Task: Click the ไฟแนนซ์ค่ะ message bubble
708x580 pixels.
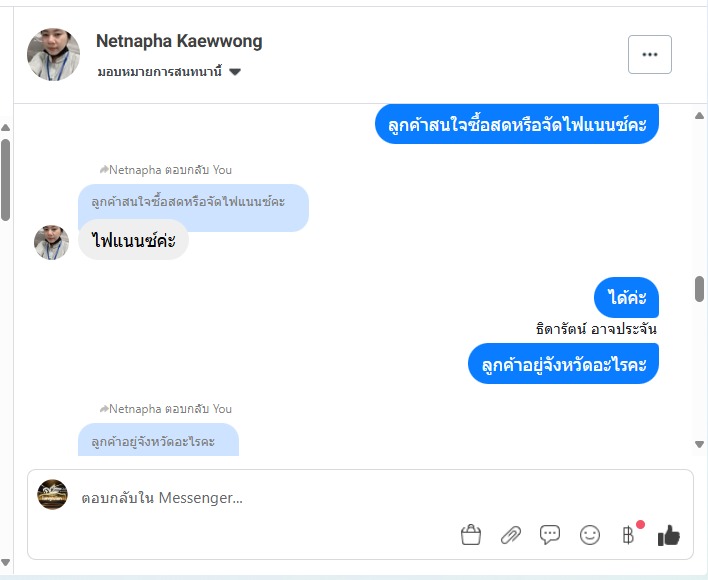Action: pyautogui.click(x=133, y=240)
